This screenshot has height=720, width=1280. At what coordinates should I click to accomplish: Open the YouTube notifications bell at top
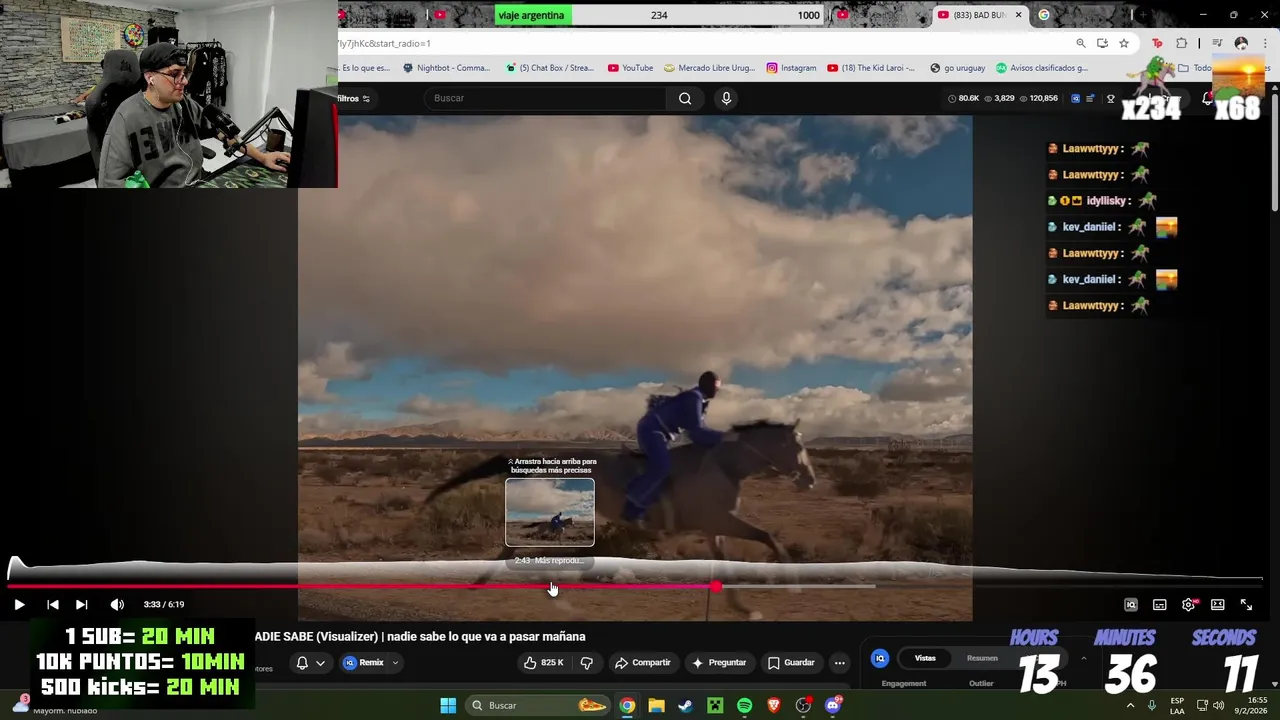[x=1208, y=98]
